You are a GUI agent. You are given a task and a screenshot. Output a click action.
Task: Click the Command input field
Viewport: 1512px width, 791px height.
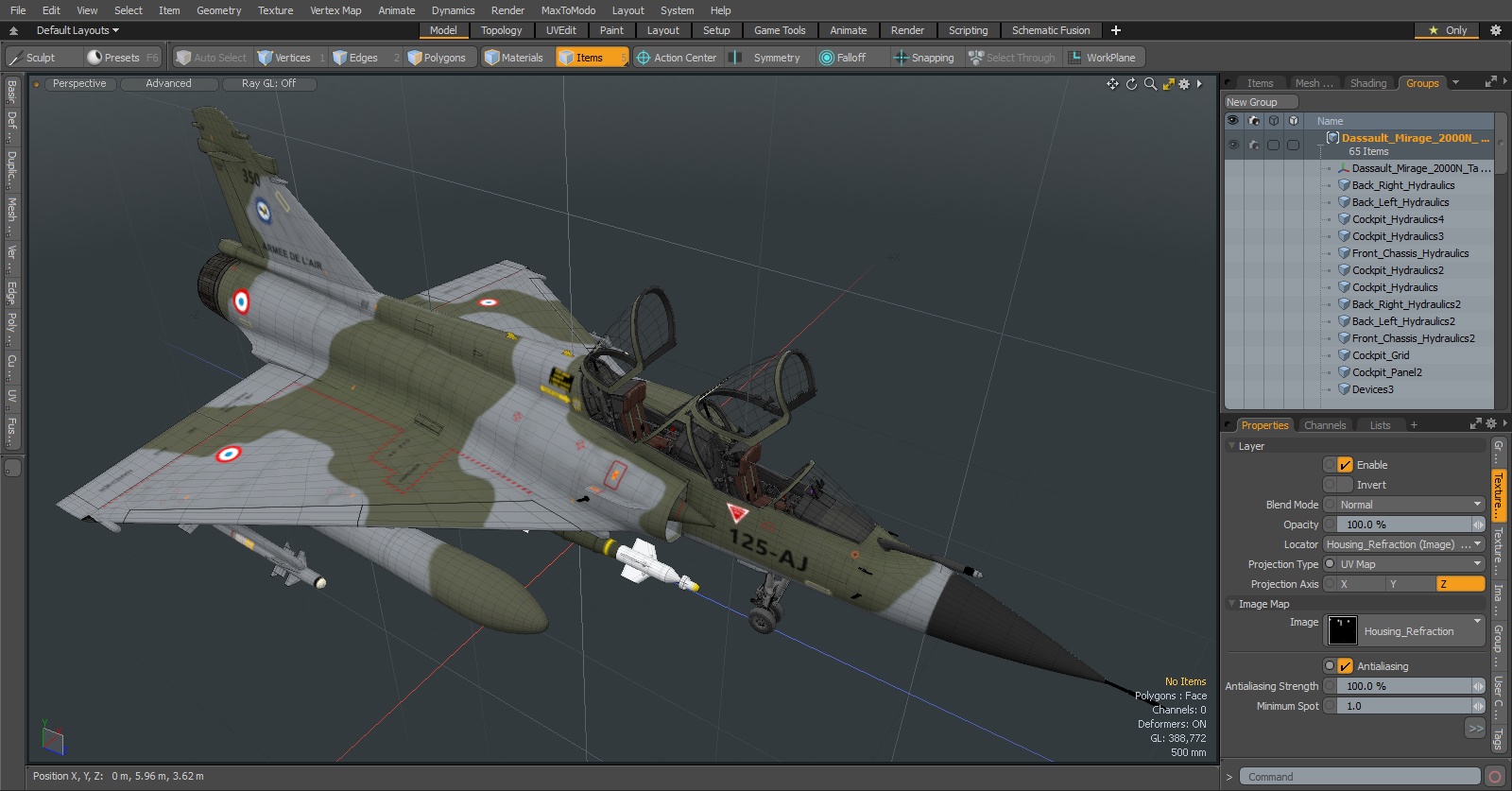coord(1360,777)
